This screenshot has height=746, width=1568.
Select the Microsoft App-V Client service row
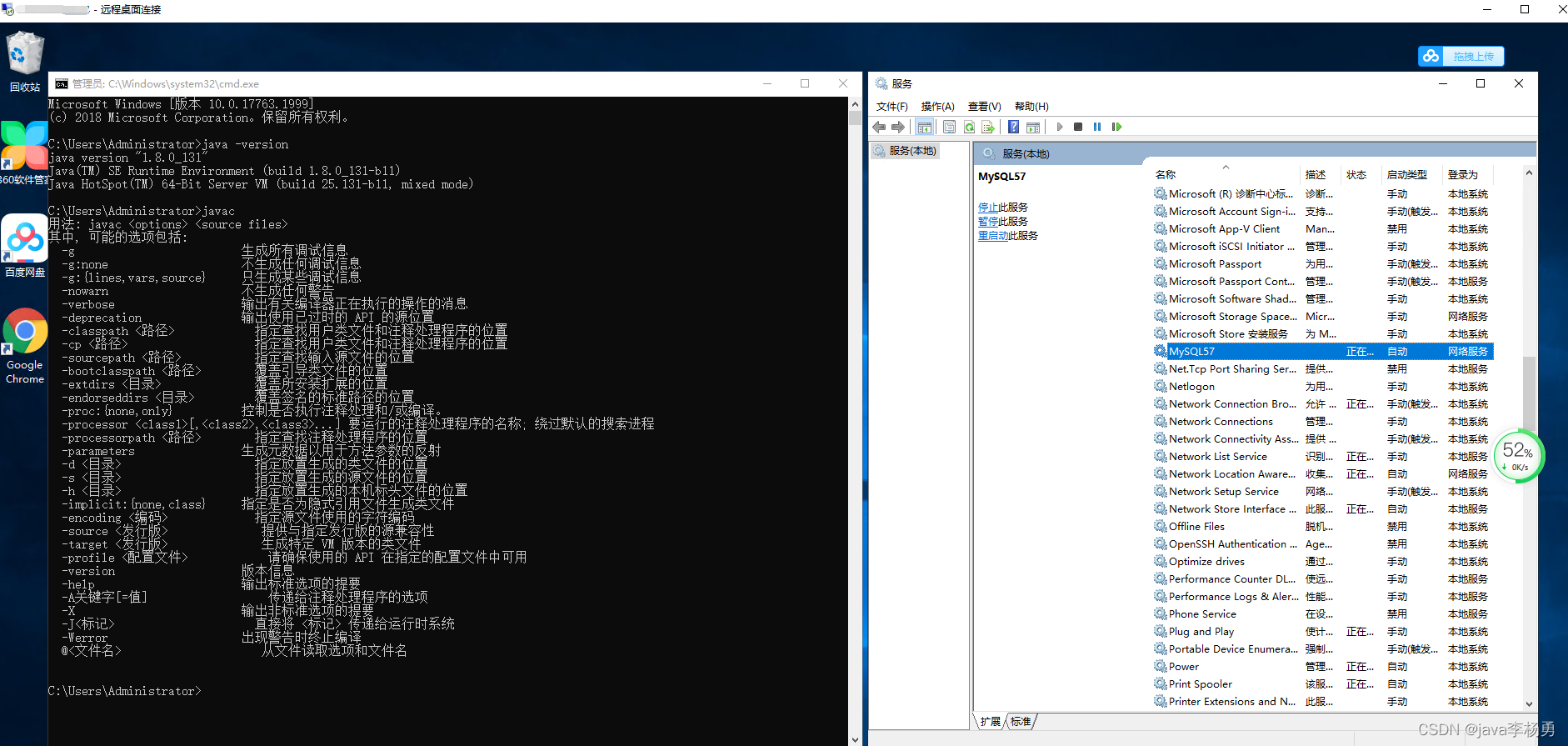[x=1323, y=228]
